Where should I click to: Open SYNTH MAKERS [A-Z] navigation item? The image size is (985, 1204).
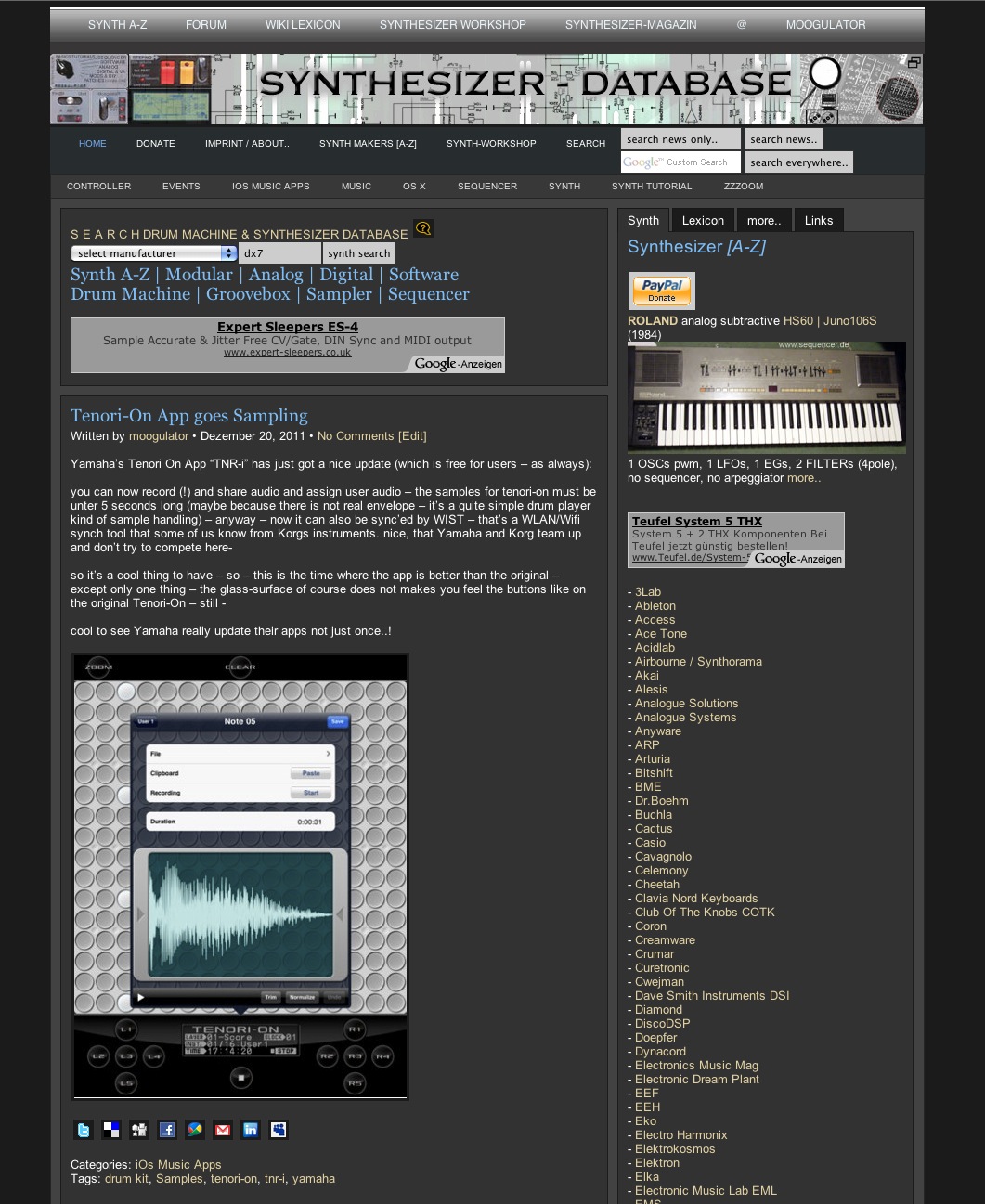tap(368, 144)
